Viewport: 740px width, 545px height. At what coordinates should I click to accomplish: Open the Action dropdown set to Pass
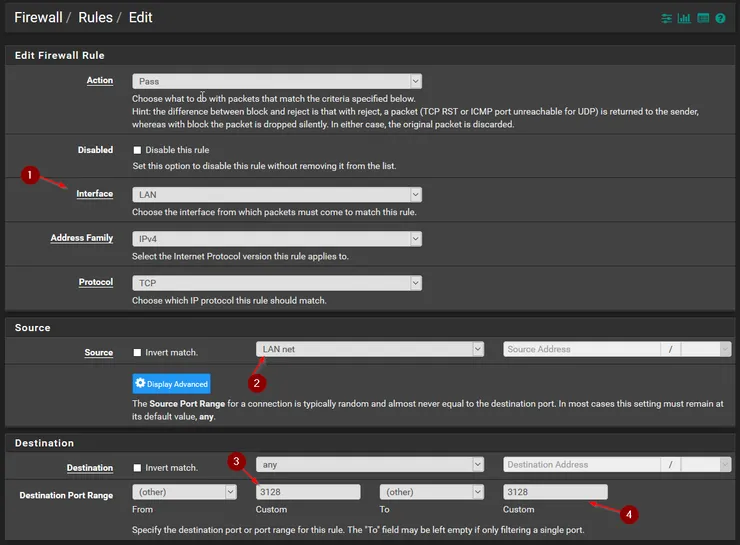277,81
